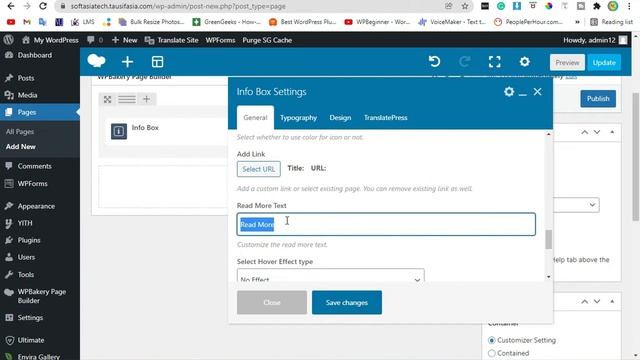Image resolution: width=640 pixels, height=360 pixels.
Task: Toggle fullscreen mode icon
Action: [495, 62]
